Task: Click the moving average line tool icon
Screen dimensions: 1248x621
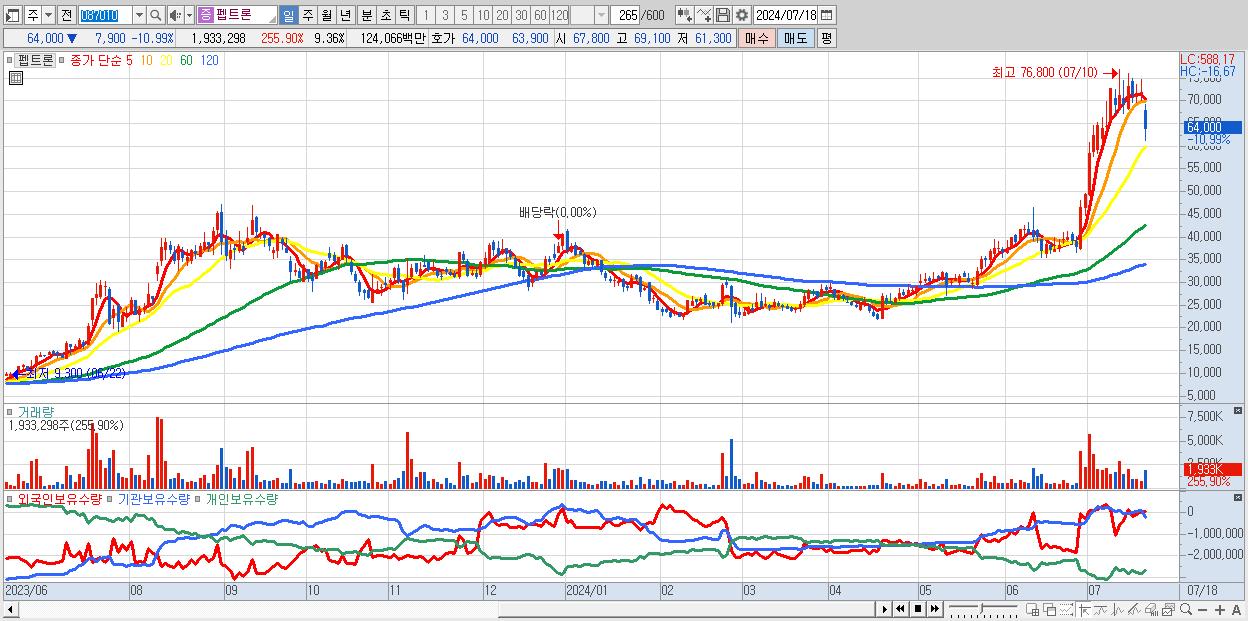Action: [x=1102, y=609]
